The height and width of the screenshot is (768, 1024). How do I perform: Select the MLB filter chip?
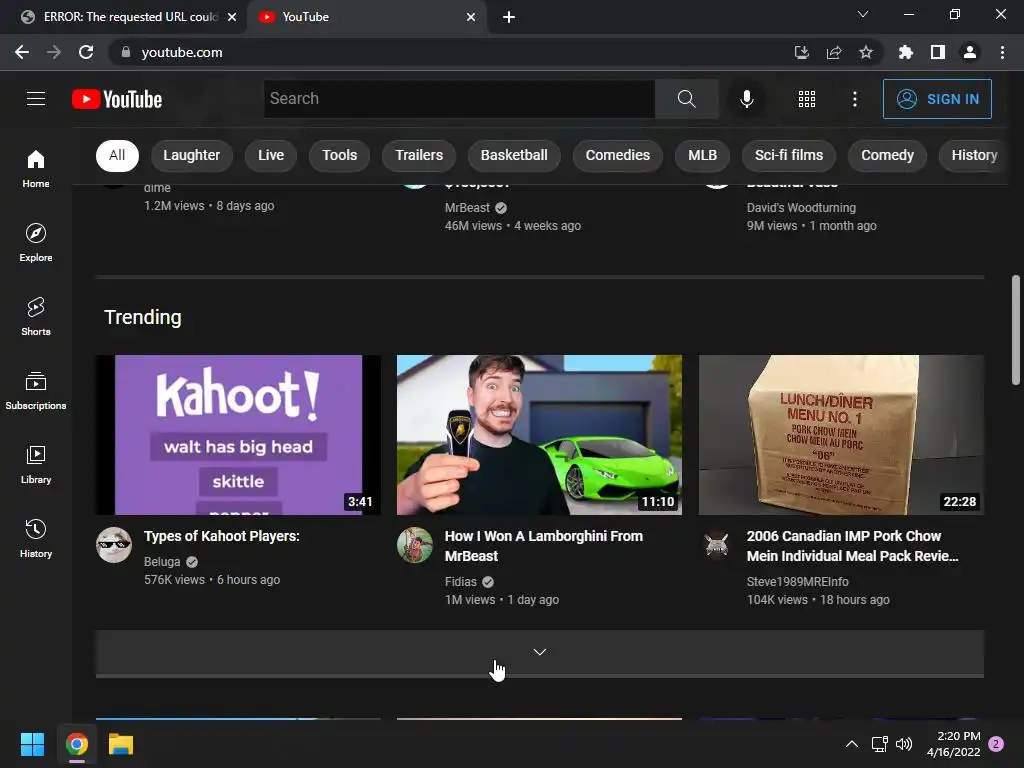coord(702,155)
